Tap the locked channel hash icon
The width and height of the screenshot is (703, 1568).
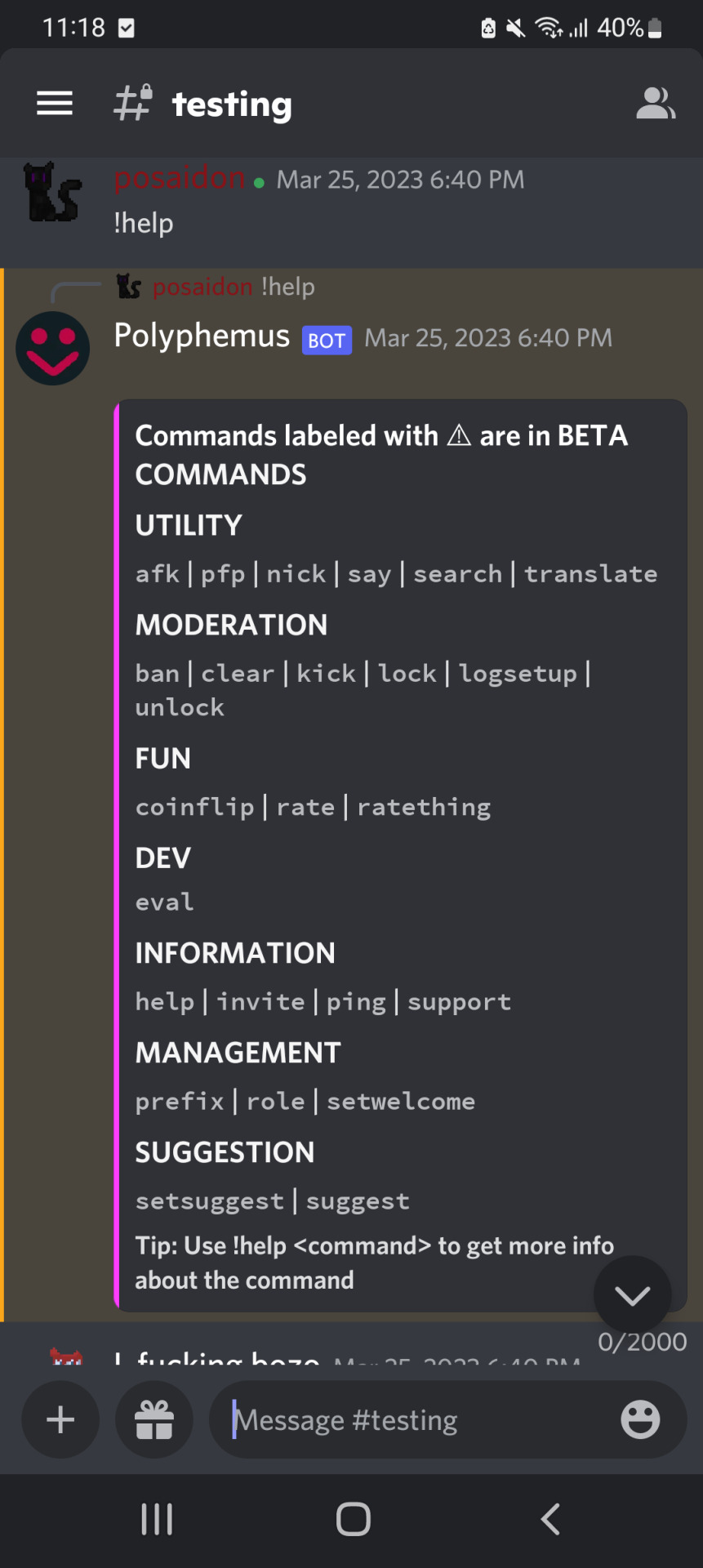tap(133, 103)
